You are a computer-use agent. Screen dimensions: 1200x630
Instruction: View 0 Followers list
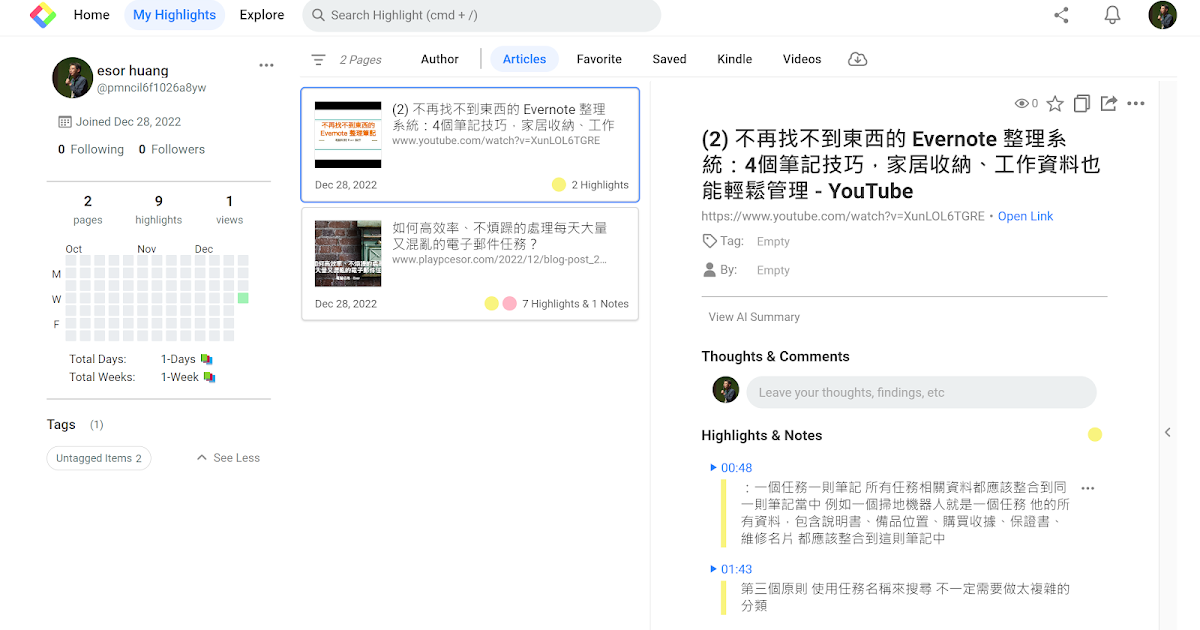click(x=171, y=149)
